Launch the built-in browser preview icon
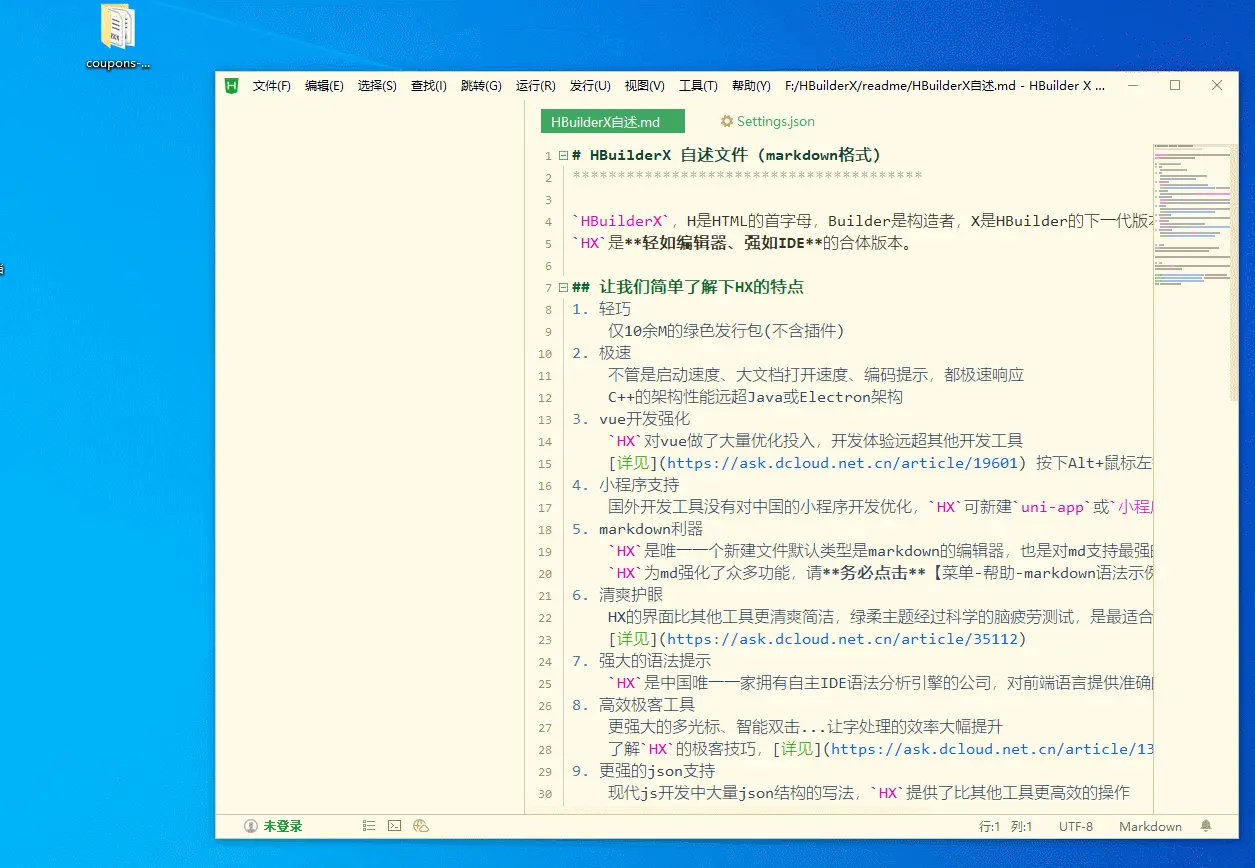Viewport: 1255px width, 868px height. [421, 826]
